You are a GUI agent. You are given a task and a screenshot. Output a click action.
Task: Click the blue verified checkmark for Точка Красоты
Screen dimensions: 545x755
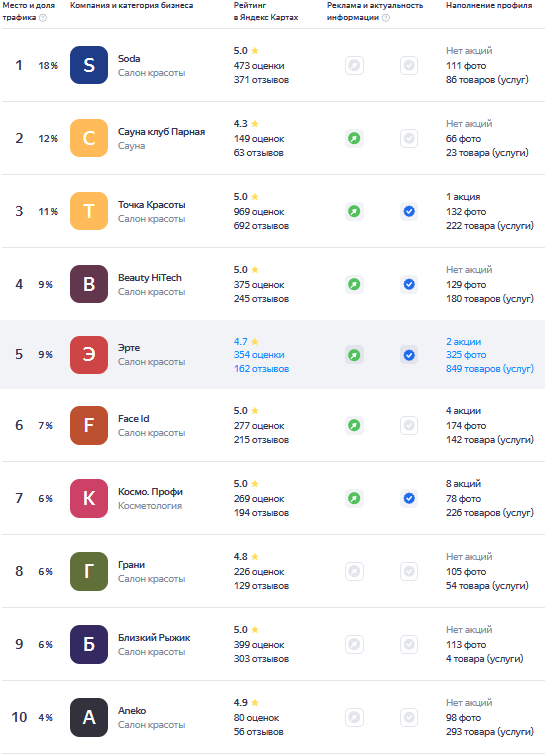pos(409,211)
